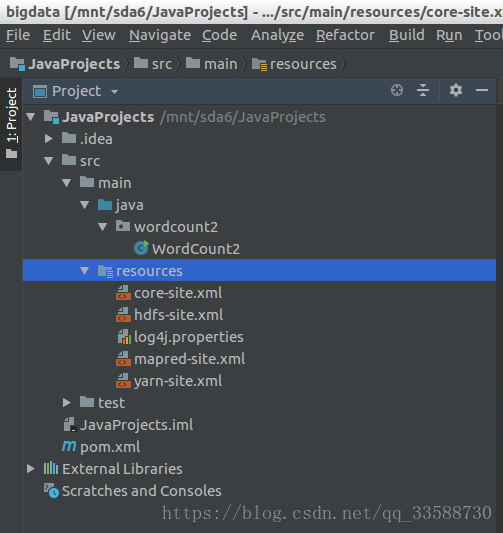Click the locate/scroll from source crosshair icon

coord(397,90)
